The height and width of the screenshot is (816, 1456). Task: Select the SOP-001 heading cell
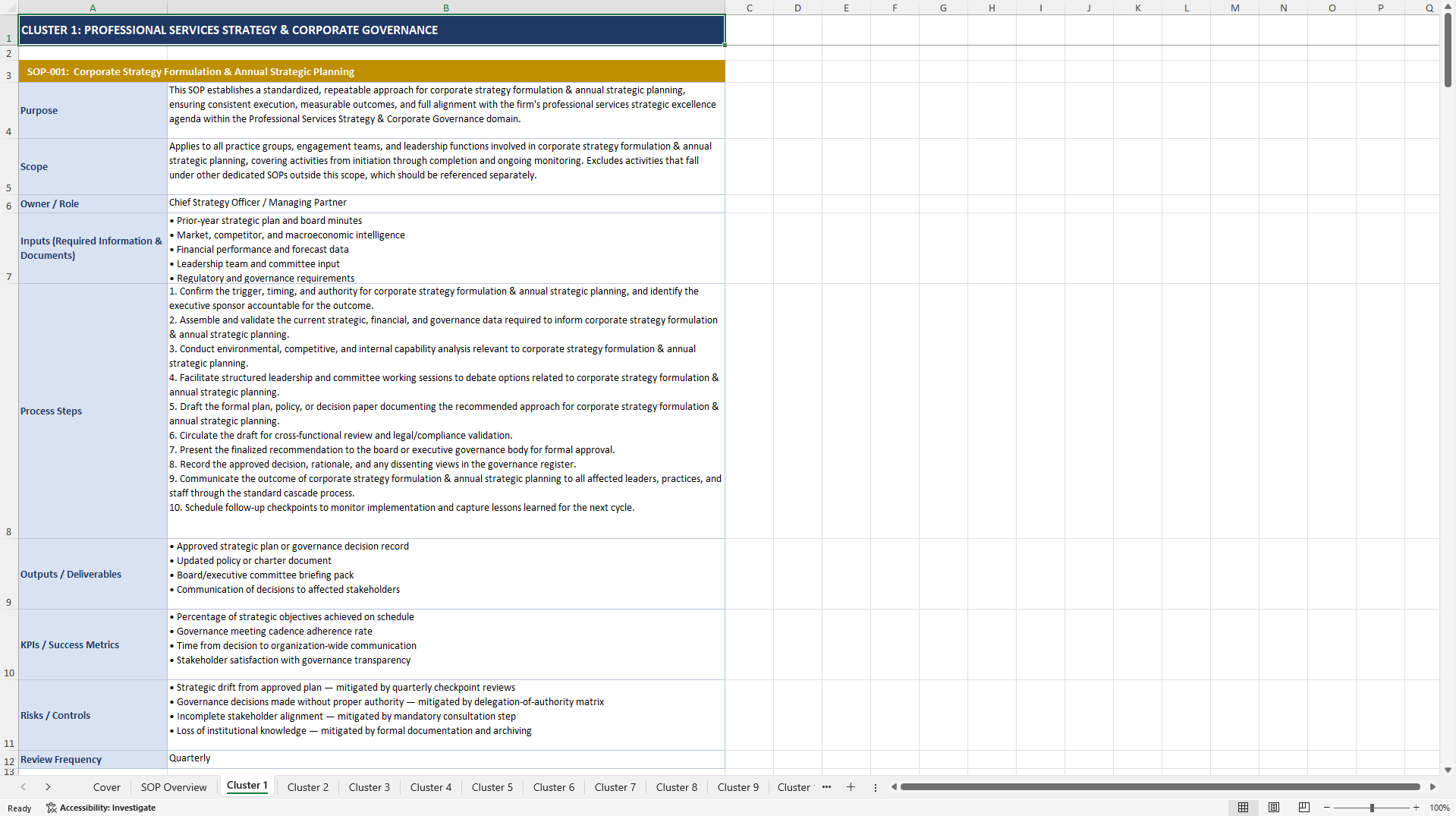click(x=372, y=71)
